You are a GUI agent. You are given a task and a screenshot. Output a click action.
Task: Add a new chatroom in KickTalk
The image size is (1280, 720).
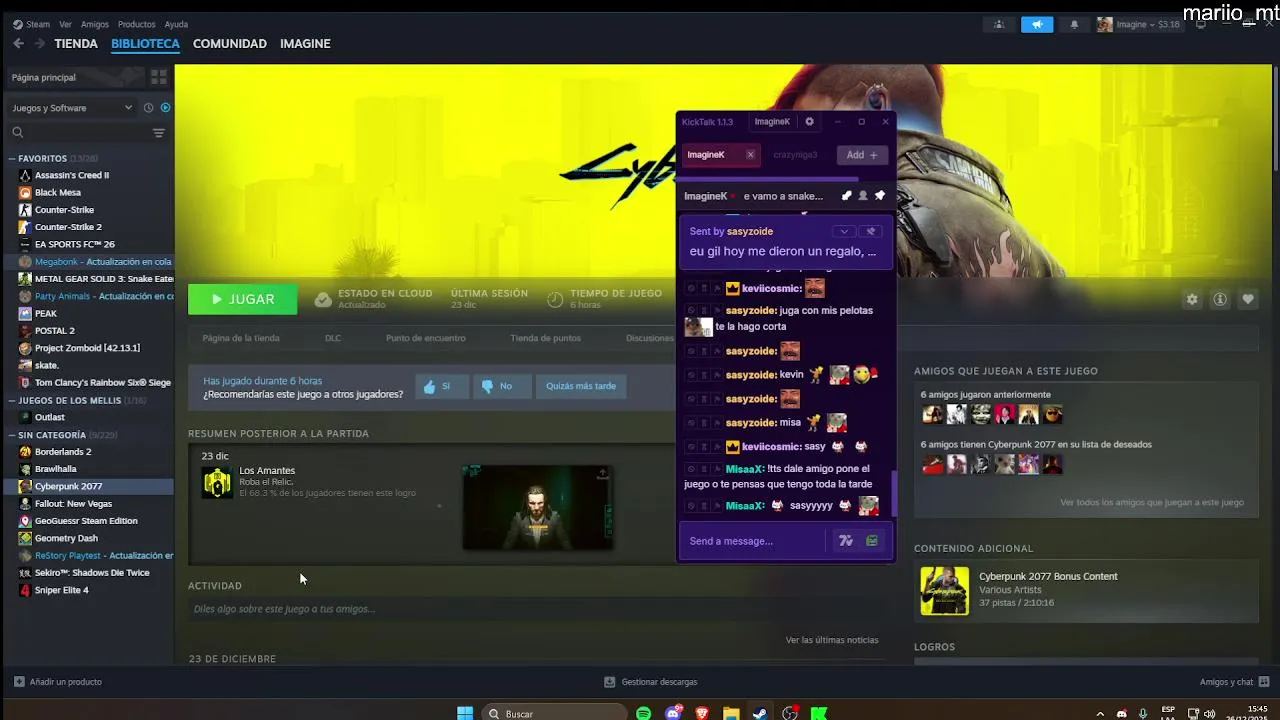(x=861, y=155)
